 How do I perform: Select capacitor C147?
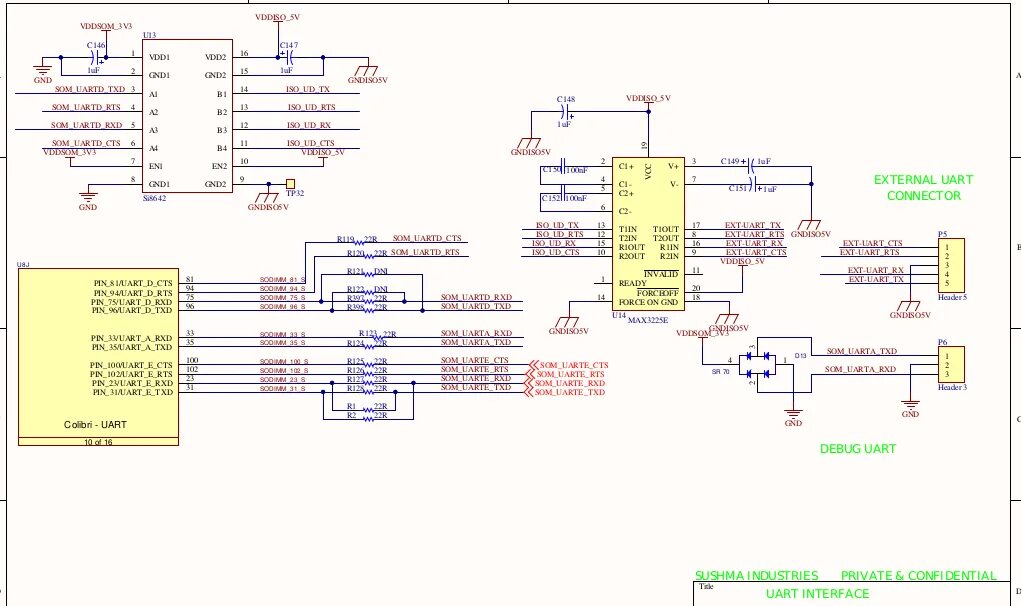(x=287, y=57)
